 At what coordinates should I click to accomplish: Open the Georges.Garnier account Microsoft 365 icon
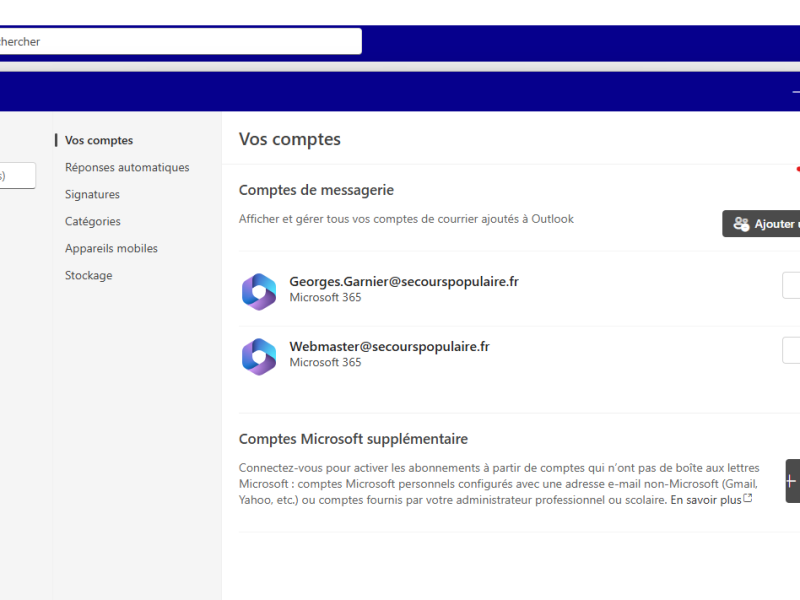click(259, 292)
